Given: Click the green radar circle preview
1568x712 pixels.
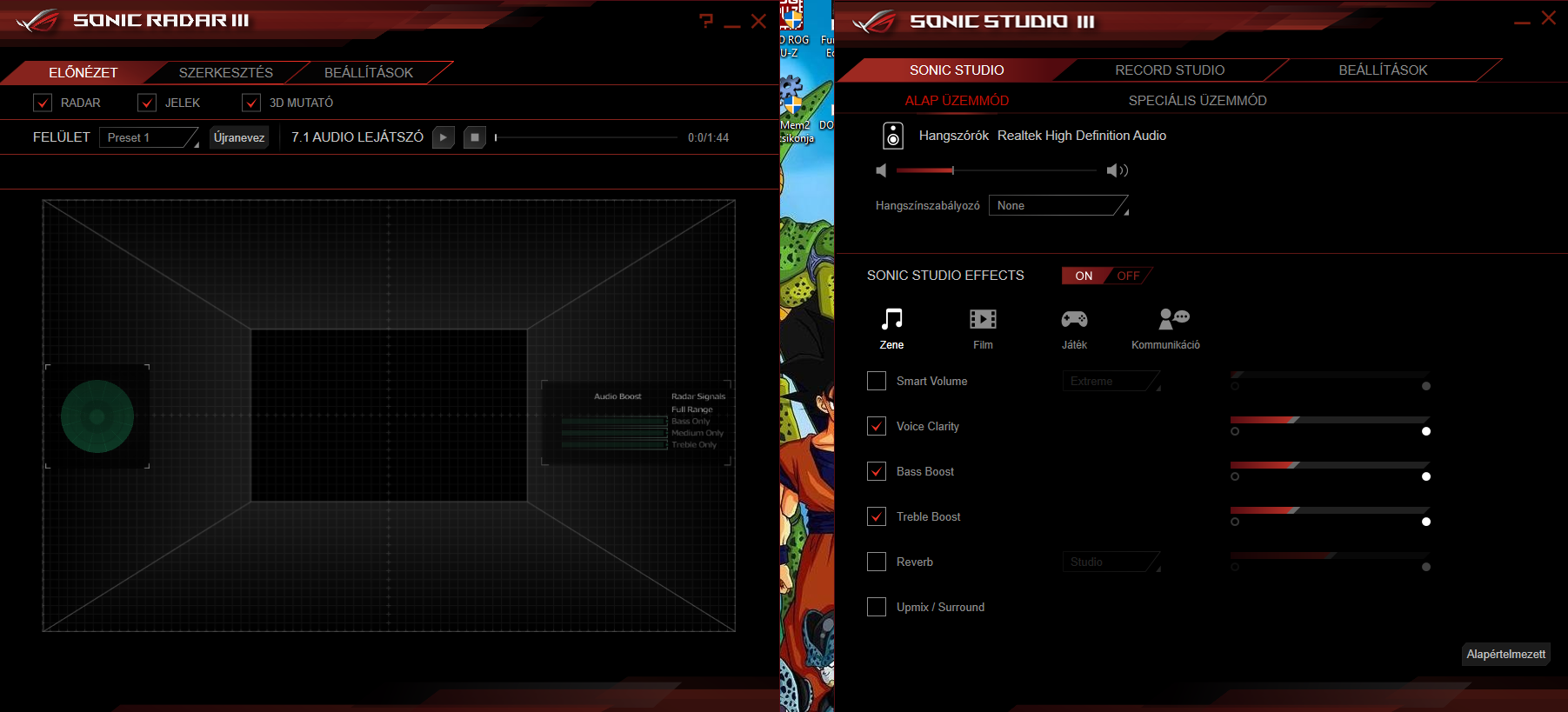Looking at the screenshot, I should click(97, 416).
